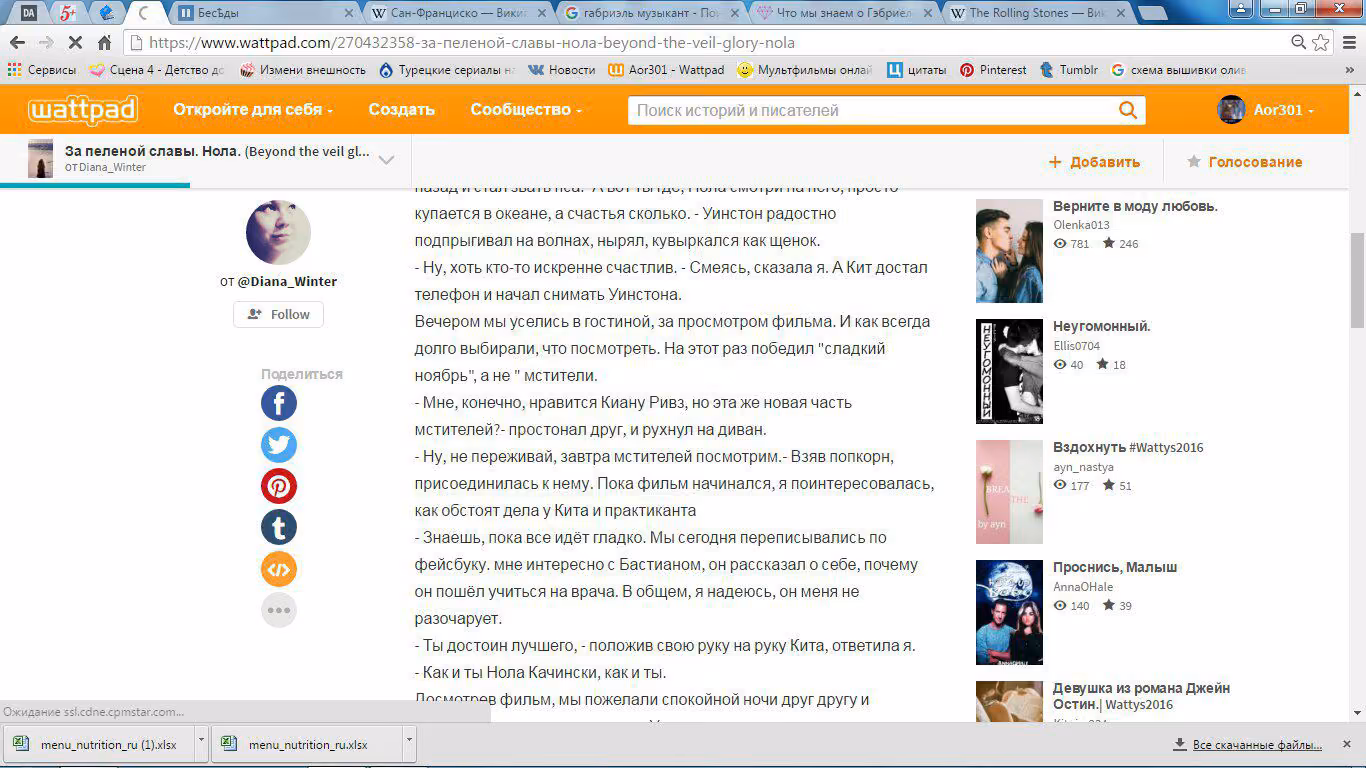Stop loading the page
This screenshot has width=1366, height=768.
pos(75,43)
